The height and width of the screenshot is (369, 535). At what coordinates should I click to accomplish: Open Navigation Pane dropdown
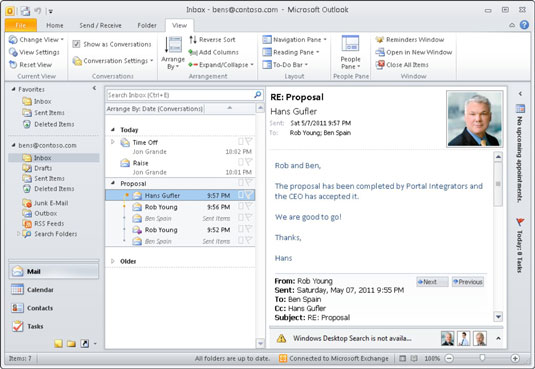[294, 40]
